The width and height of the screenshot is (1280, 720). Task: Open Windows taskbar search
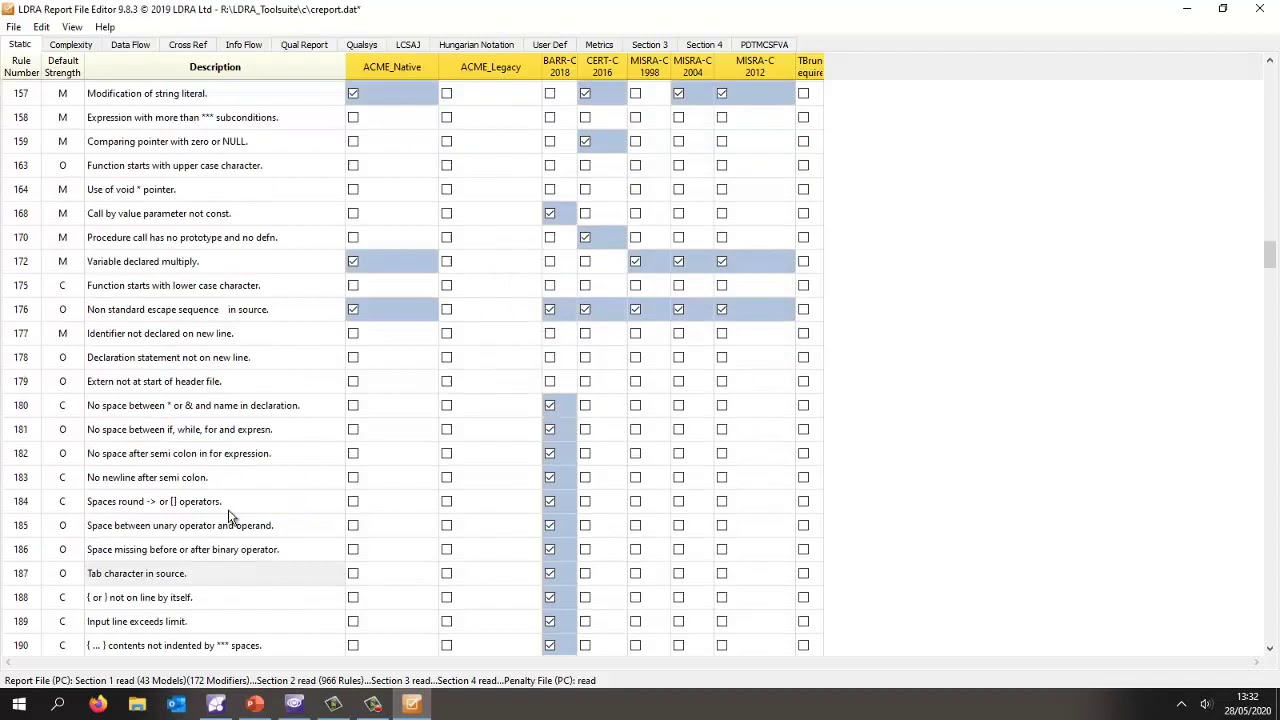[x=58, y=704]
